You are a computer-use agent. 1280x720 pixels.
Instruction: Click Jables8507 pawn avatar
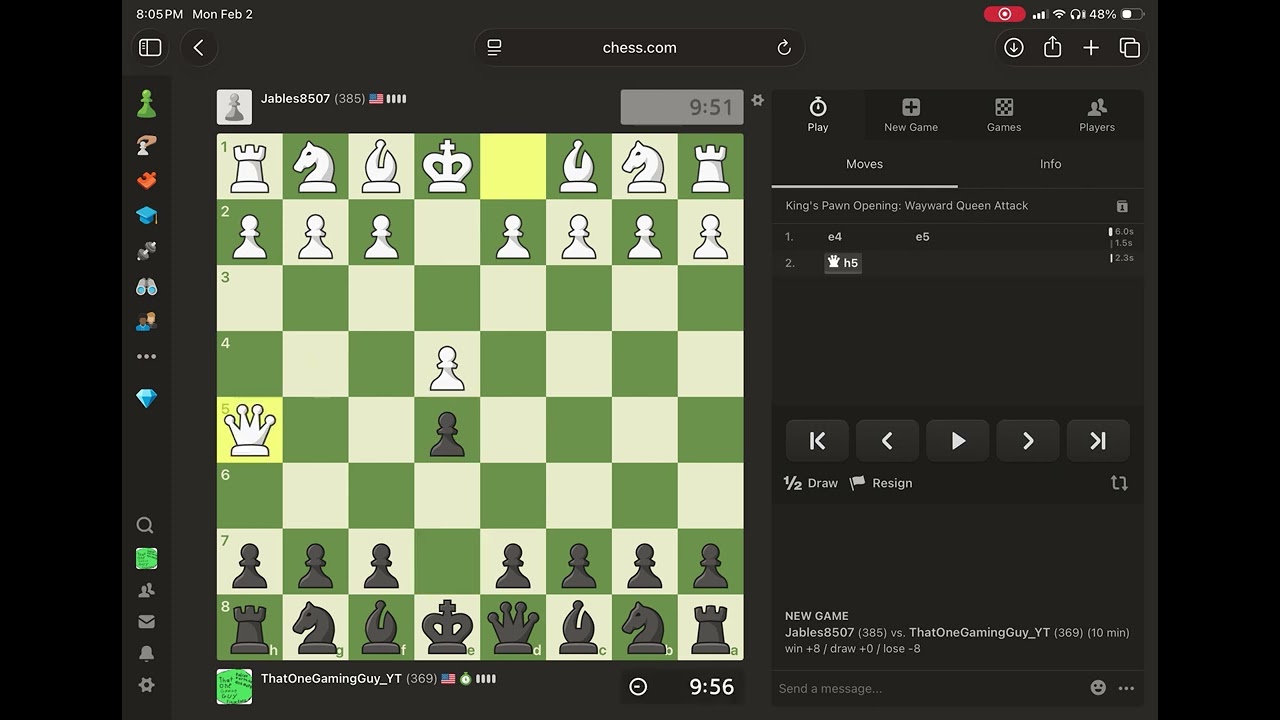[x=234, y=107]
